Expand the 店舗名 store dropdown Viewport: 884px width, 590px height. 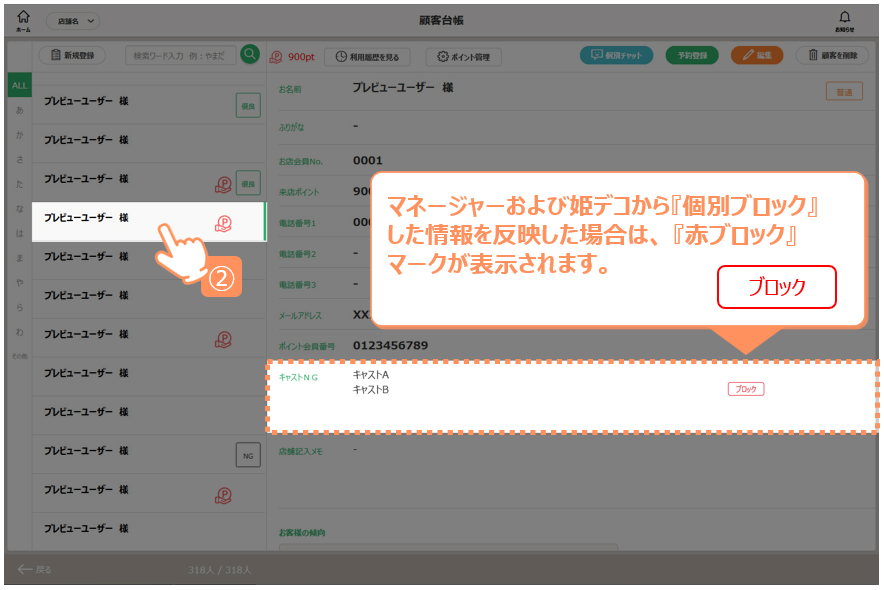tap(72, 21)
